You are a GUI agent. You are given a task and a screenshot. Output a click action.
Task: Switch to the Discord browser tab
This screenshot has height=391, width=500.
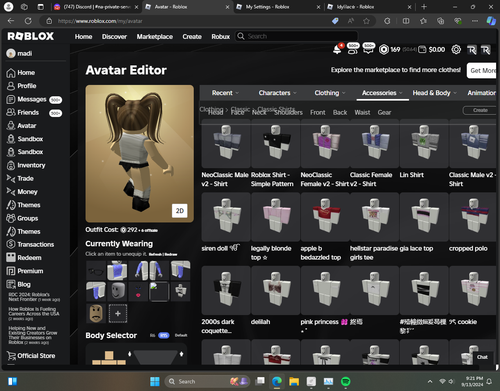tap(97, 7)
